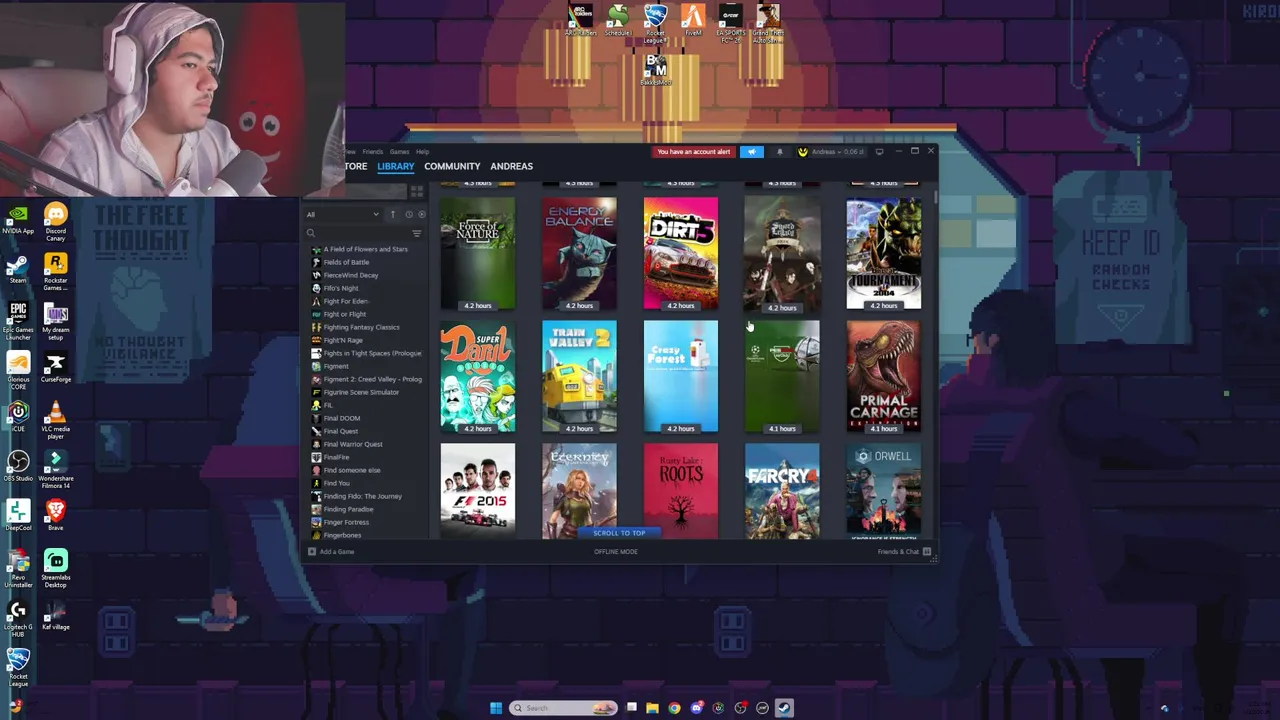Select Final DOOM in game list
Viewport: 1280px width, 720px height.
pos(341,418)
